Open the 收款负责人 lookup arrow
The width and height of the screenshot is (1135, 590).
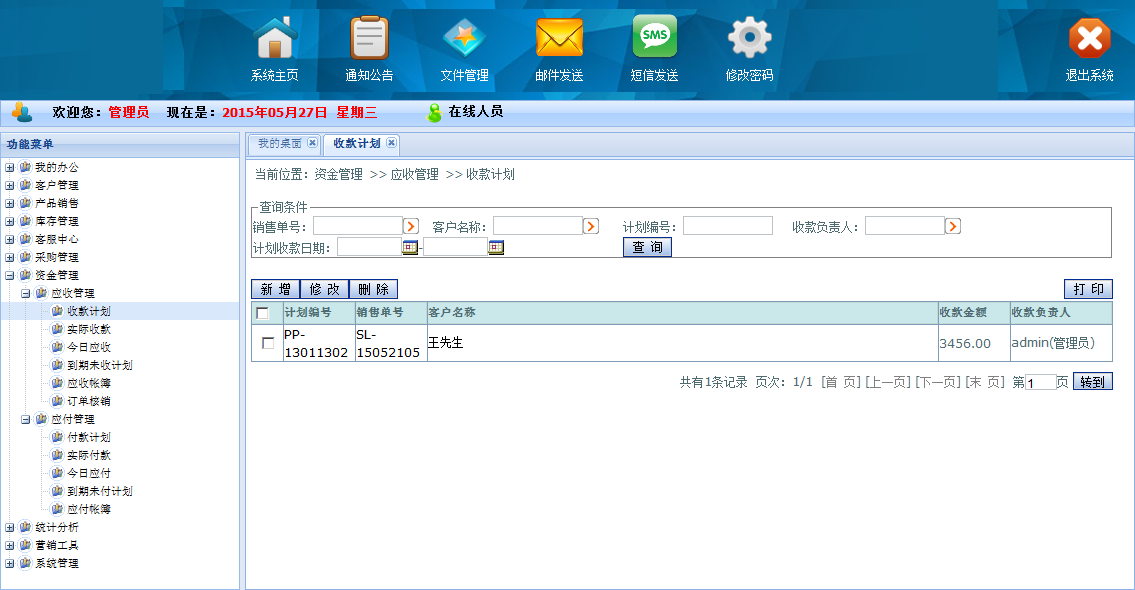tap(952, 226)
